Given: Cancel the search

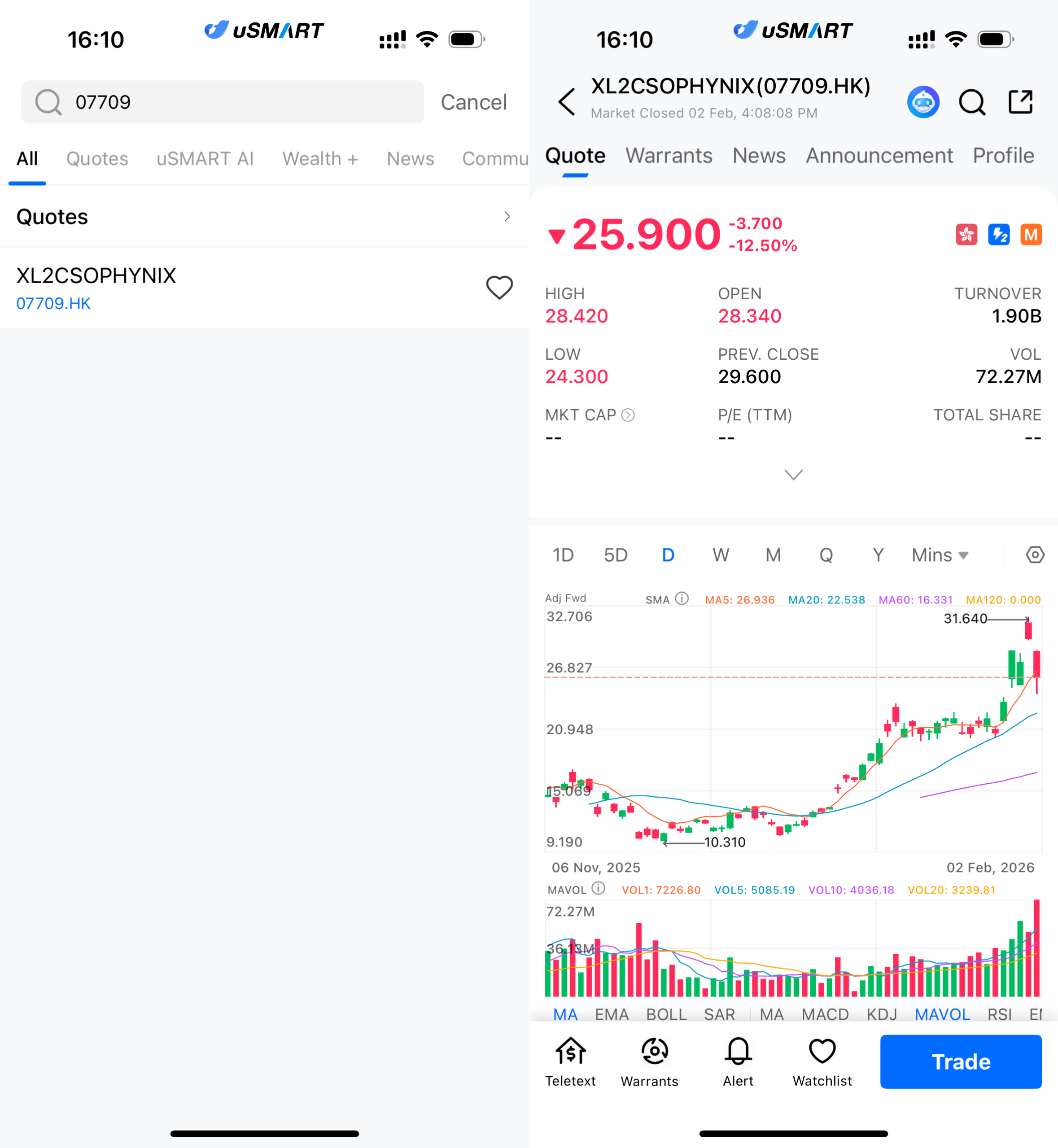Looking at the screenshot, I should 473,102.
